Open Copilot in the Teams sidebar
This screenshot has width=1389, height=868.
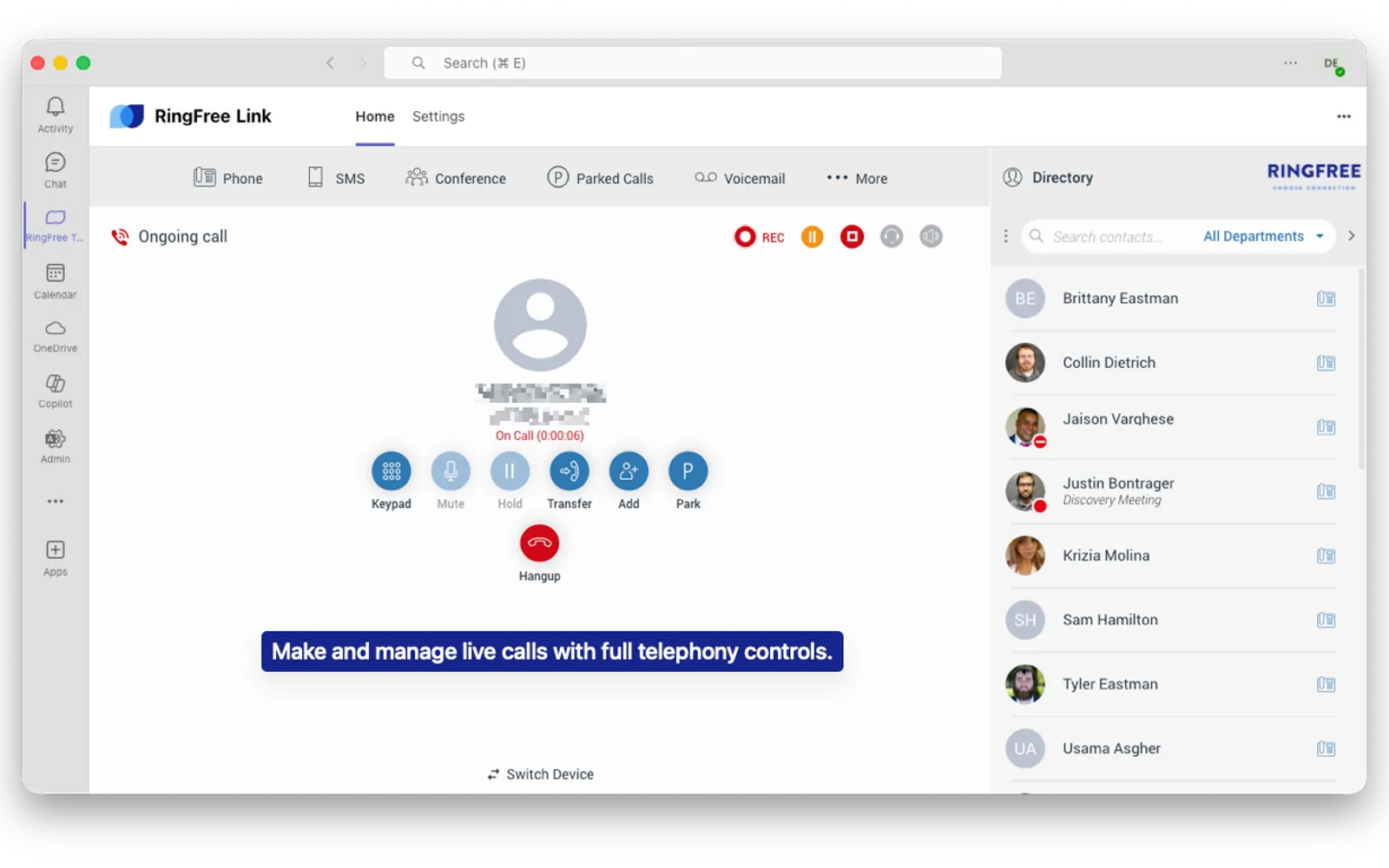[55, 391]
